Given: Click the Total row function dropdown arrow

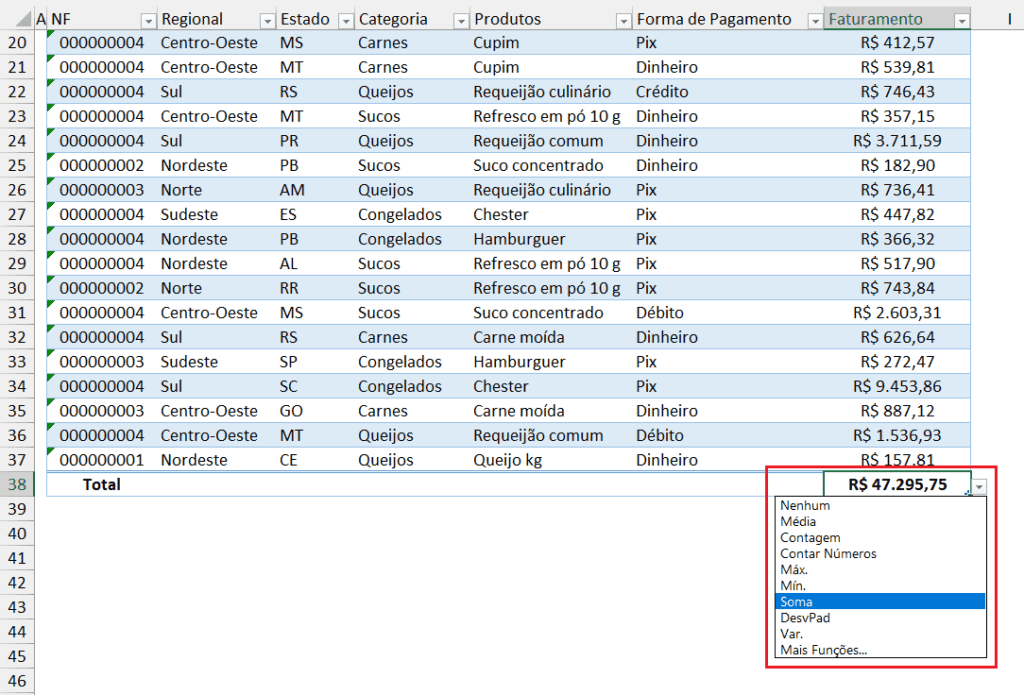Looking at the screenshot, I should pos(980,485).
